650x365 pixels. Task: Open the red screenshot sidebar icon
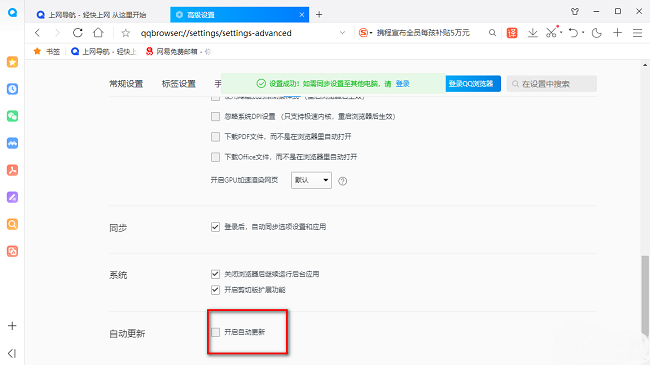[12, 251]
